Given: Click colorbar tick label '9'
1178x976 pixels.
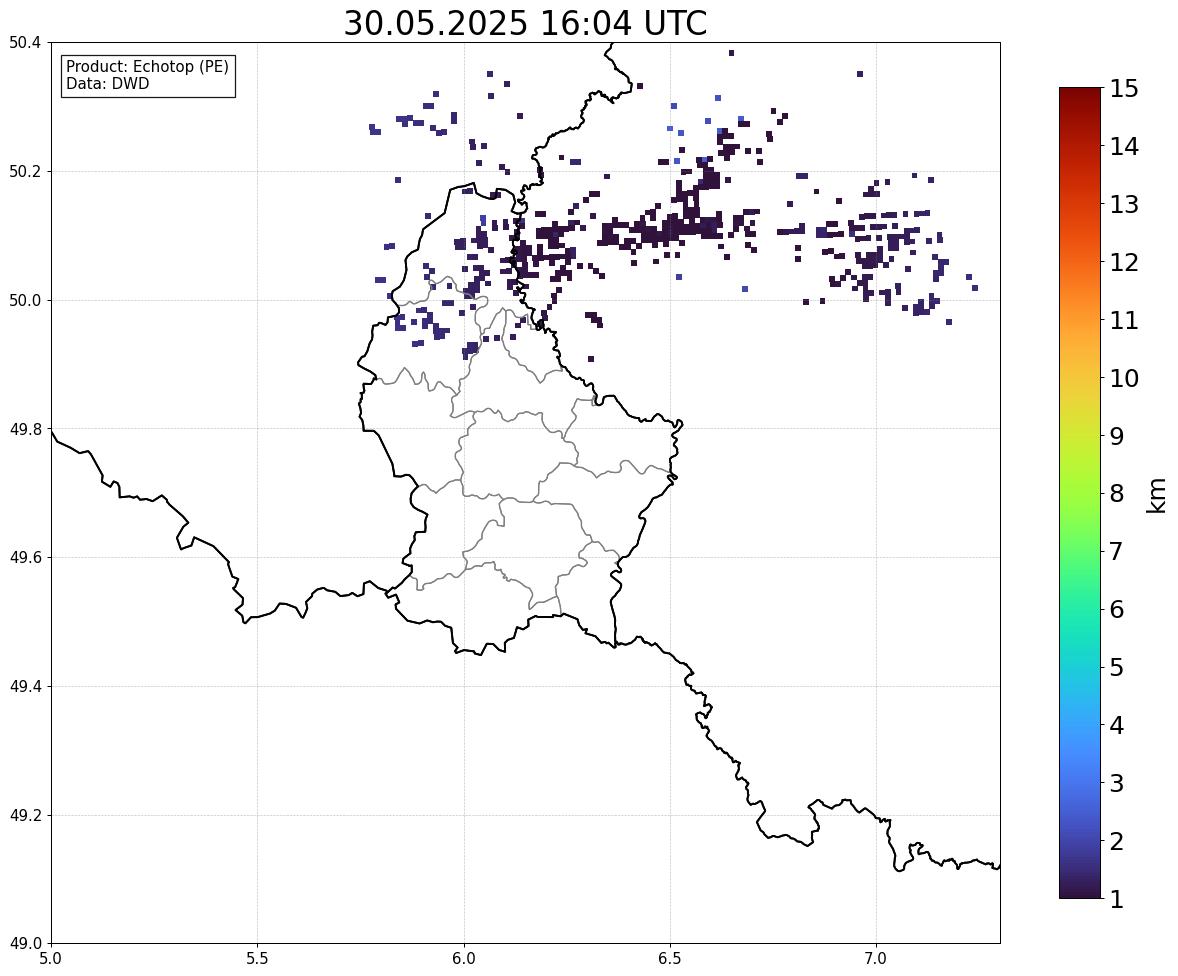Looking at the screenshot, I should 1117,435.
